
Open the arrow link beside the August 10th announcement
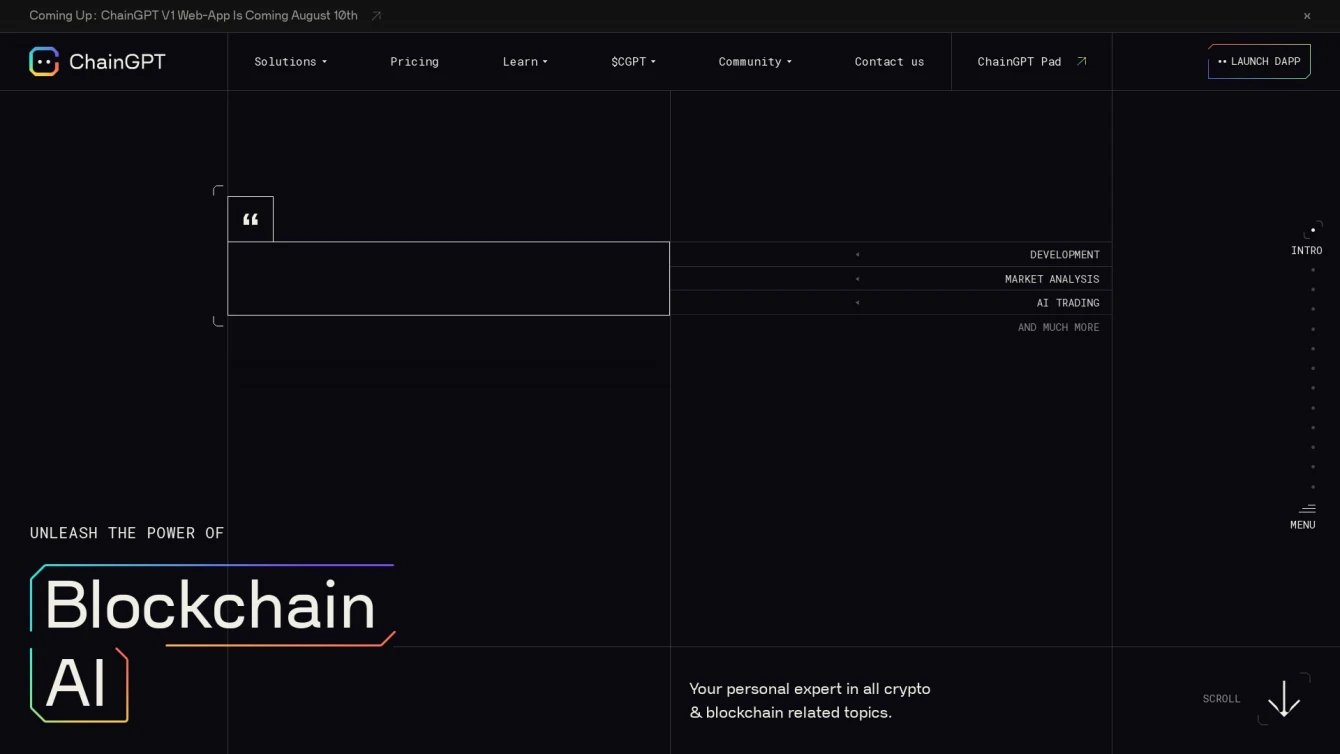click(x=376, y=16)
